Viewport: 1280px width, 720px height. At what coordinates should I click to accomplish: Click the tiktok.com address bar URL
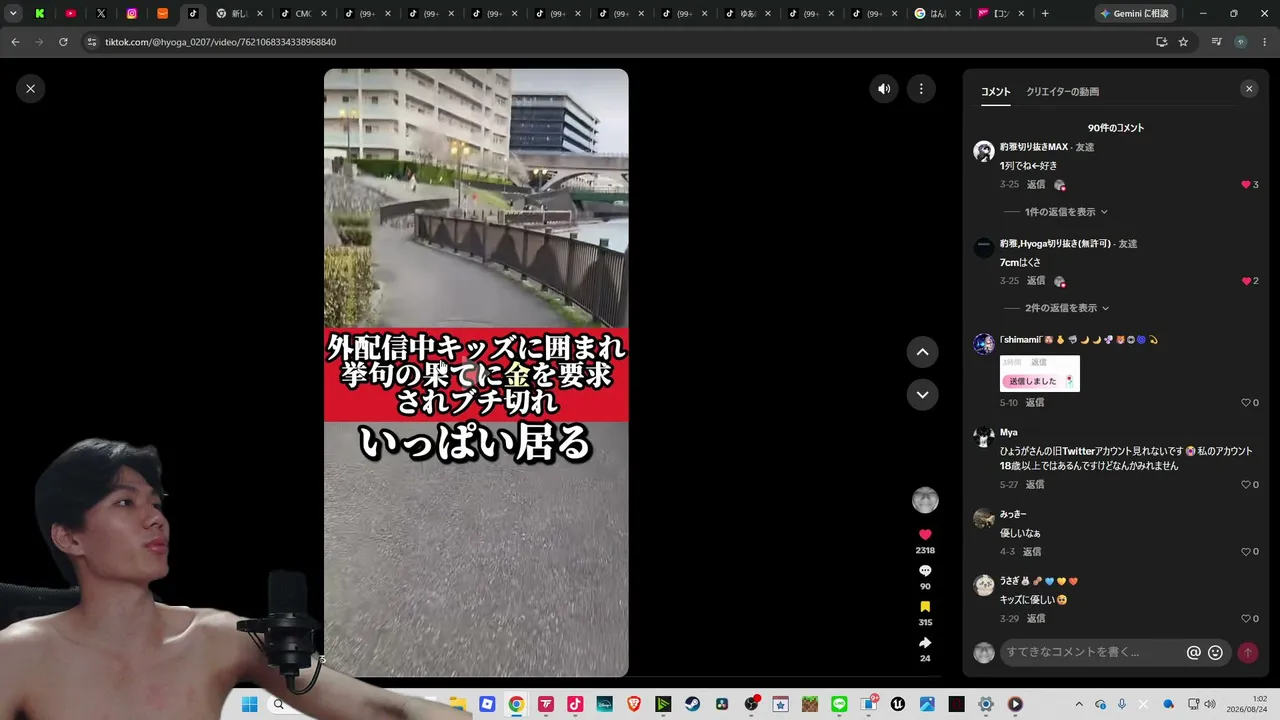(220, 42)
